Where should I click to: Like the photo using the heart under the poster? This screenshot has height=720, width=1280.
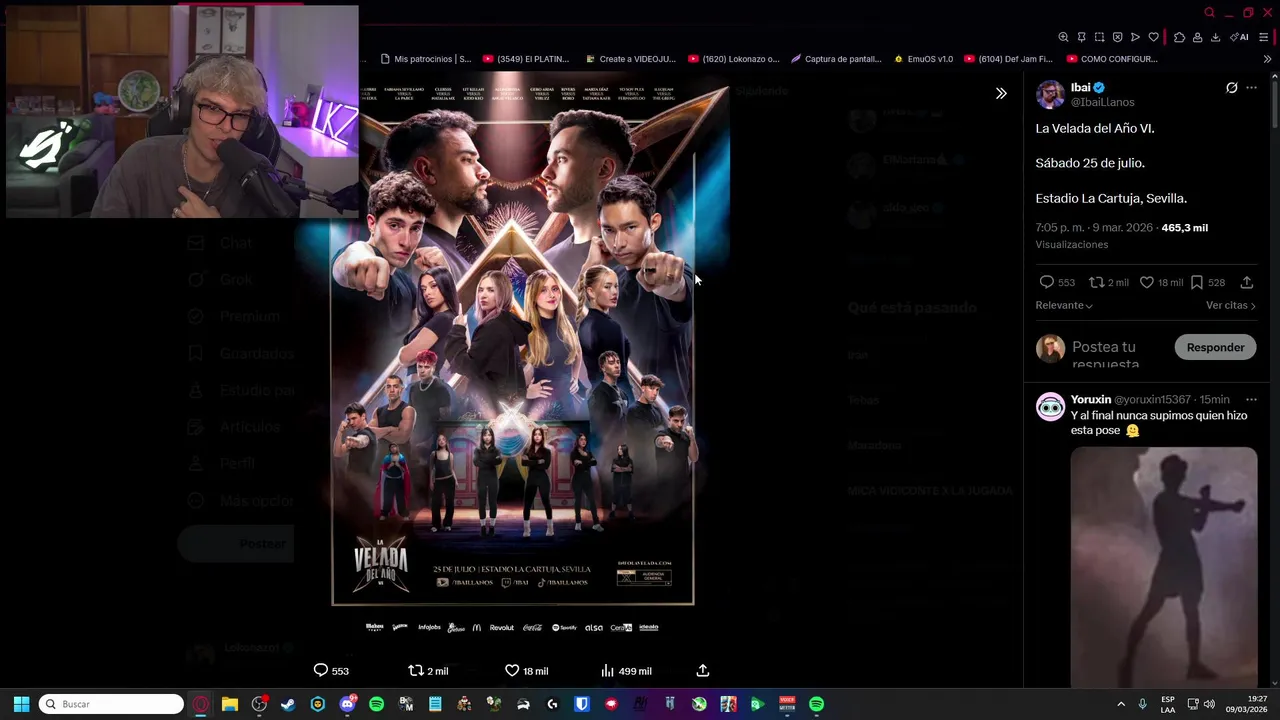tap(526, 671)
